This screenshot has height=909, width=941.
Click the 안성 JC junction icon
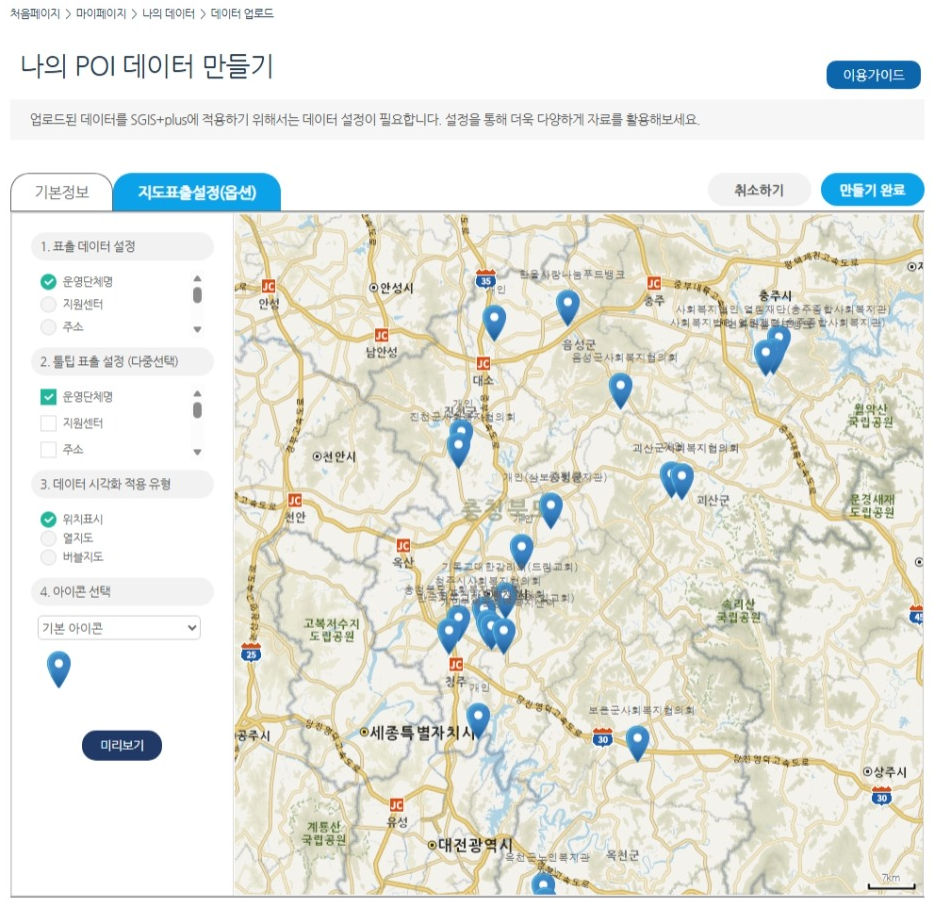(268, 286)
